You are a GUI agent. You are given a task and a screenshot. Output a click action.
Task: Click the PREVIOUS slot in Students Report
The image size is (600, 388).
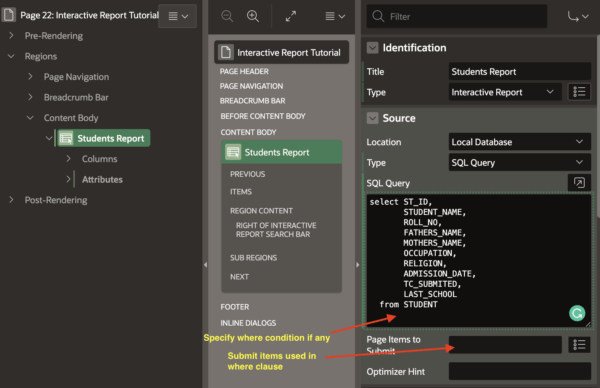[x=248, y=174]
